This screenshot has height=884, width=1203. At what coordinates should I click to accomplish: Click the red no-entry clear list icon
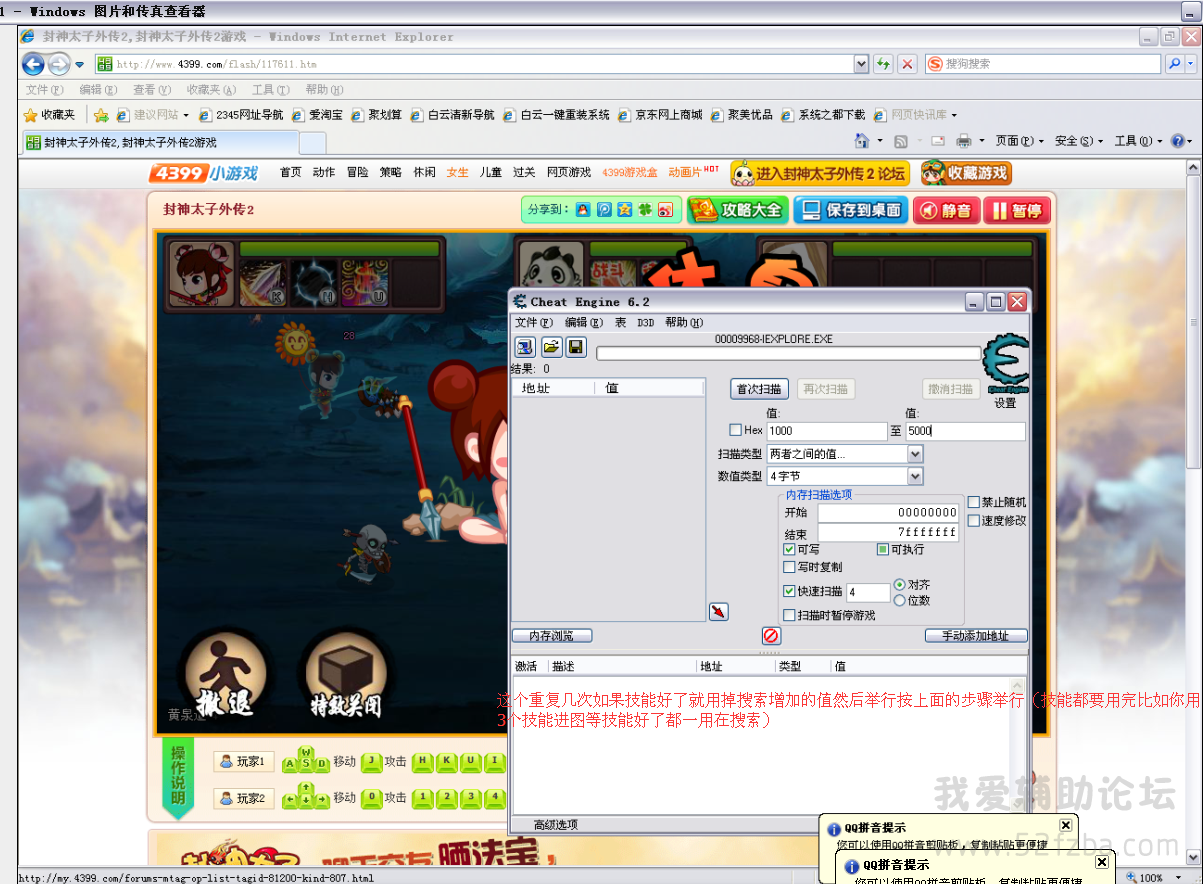tap(770, 635)
